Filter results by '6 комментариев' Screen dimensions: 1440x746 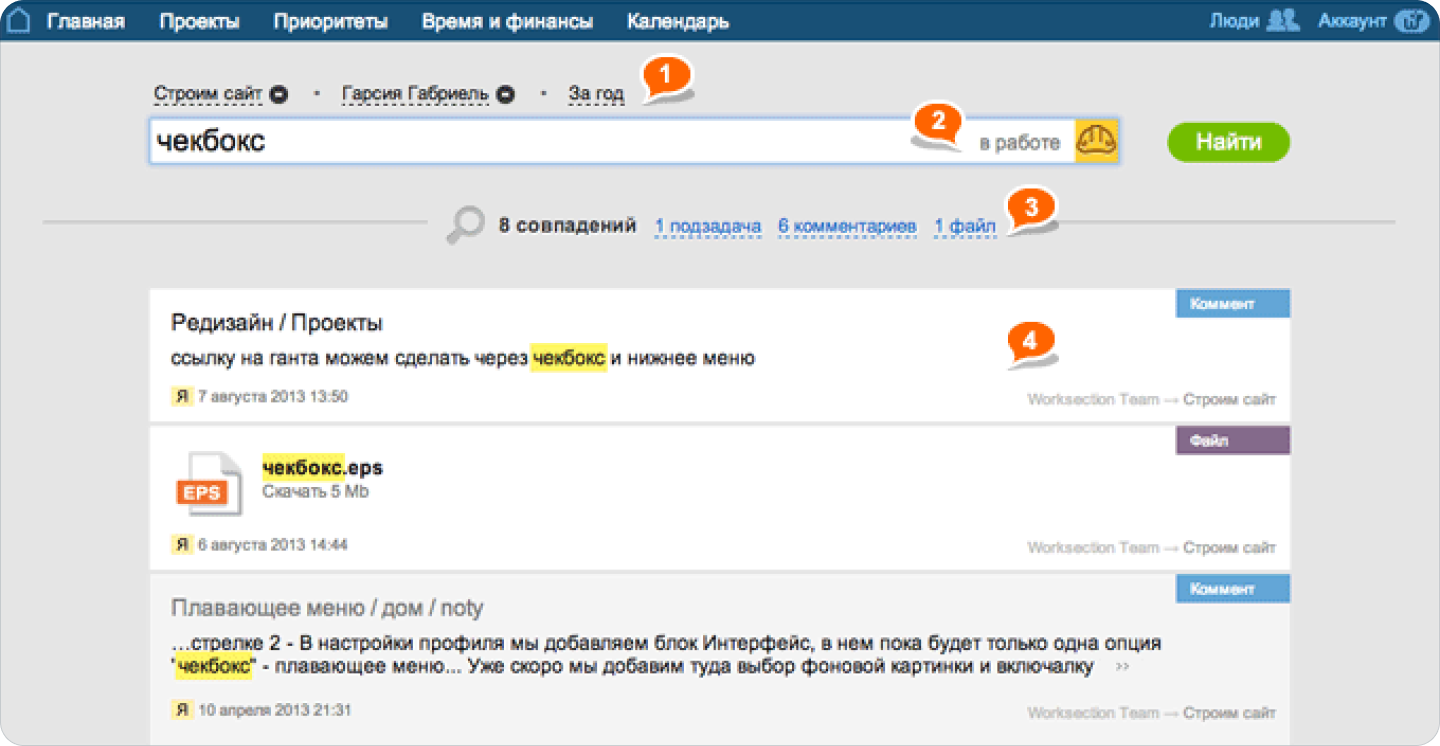tap(847, 227)
